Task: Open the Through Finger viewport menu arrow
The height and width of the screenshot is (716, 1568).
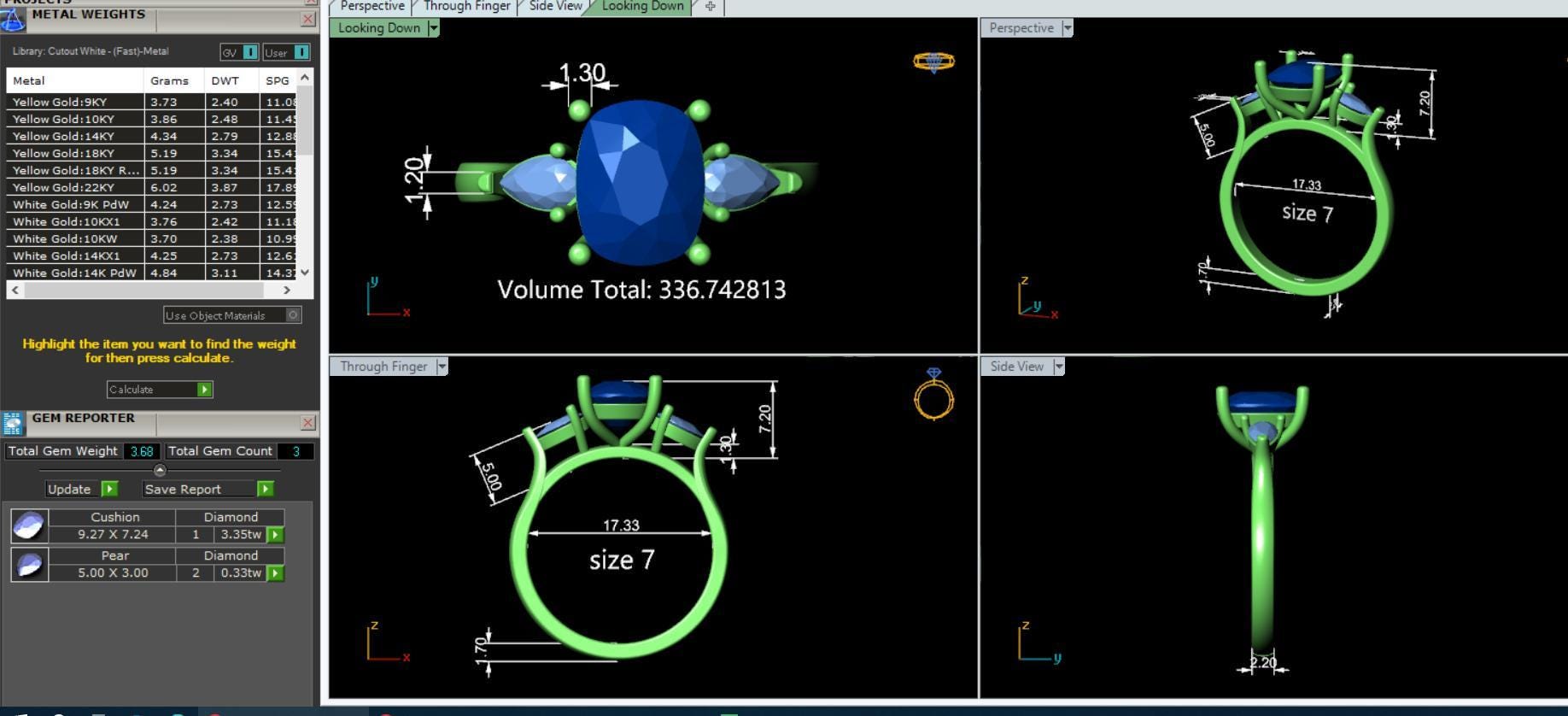Action: click(x=442, y=367)
